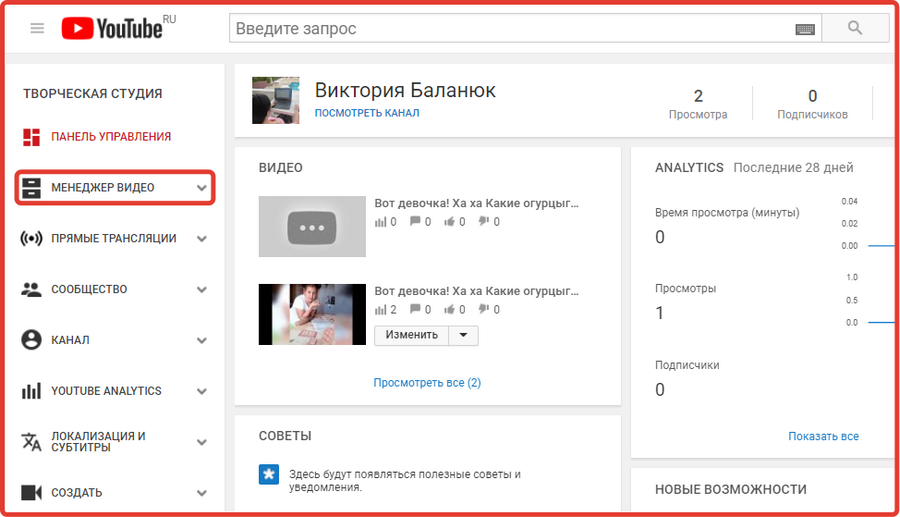Open the on-screen keyboard icon

point(805,29)
